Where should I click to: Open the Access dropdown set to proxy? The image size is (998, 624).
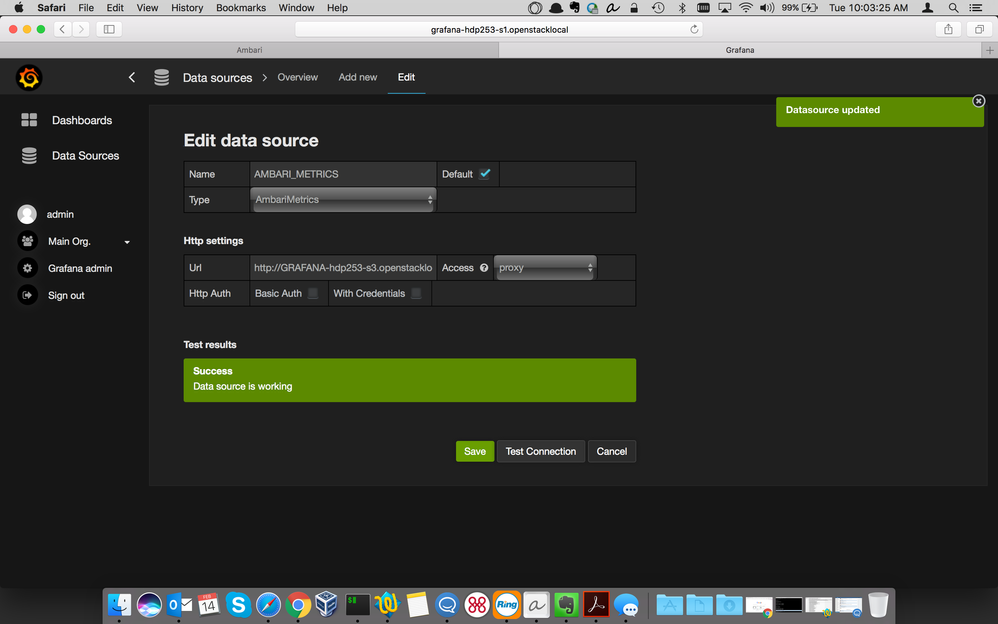coord(544,267)
